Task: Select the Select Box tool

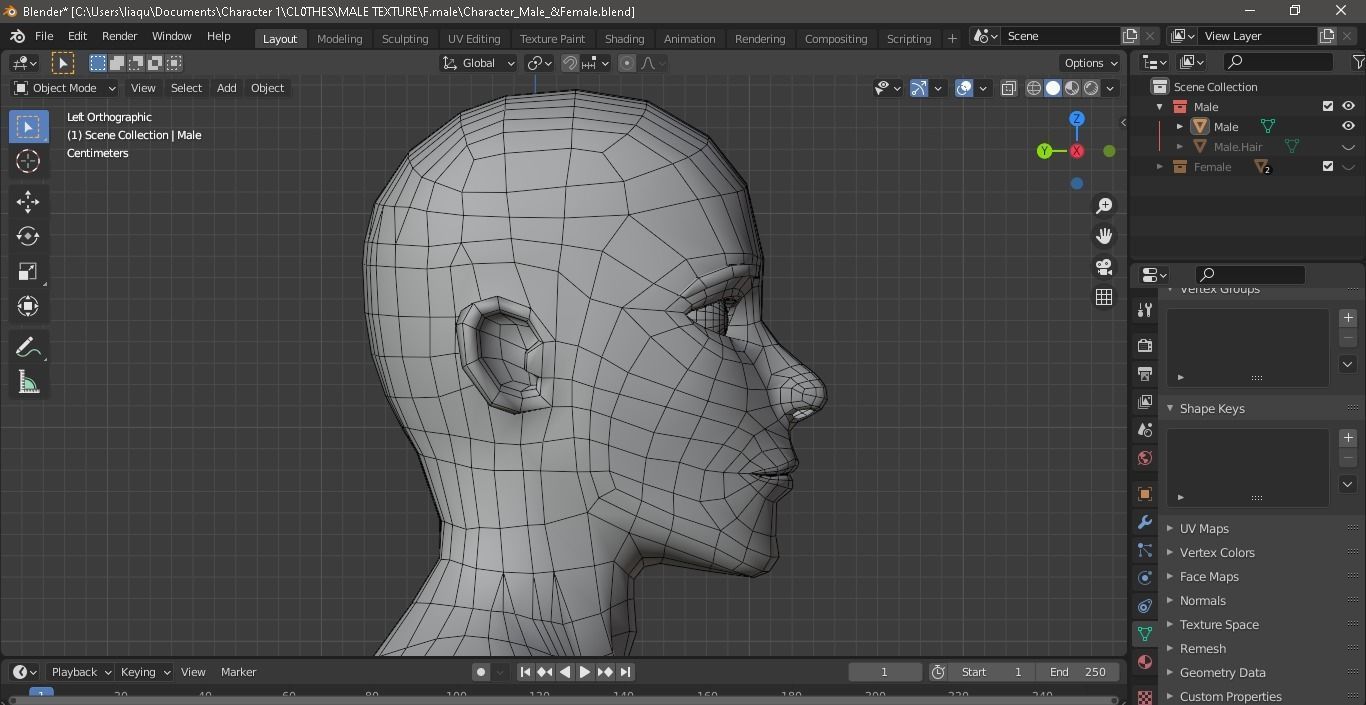Action: pyautogui.click(x=28, y=127)
